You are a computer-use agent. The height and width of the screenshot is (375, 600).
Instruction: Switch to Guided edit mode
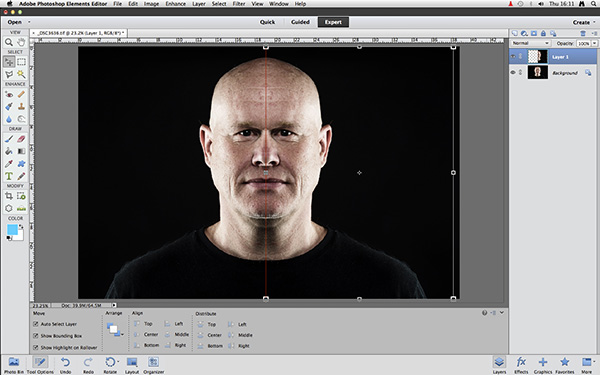[x=300, y=22]
